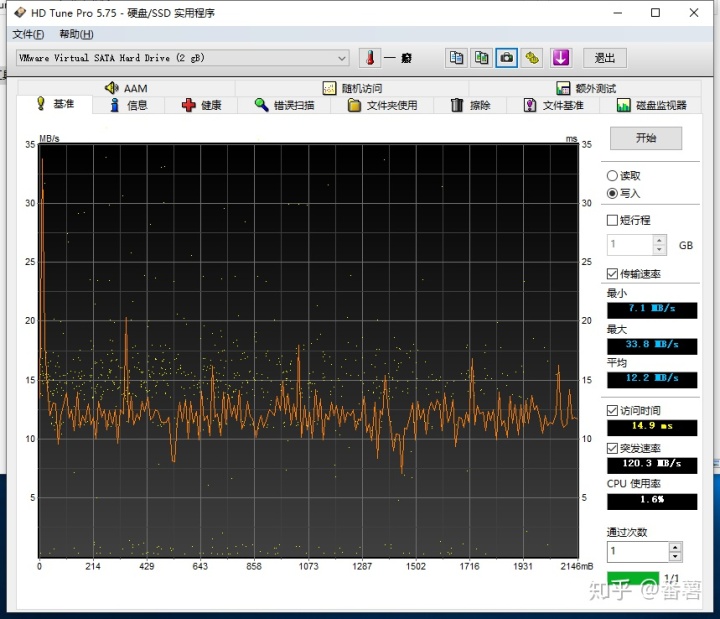Viewport: 720px width, 619px height.
Task: Open the 擦除 erase tab
Action: (470, 105)
